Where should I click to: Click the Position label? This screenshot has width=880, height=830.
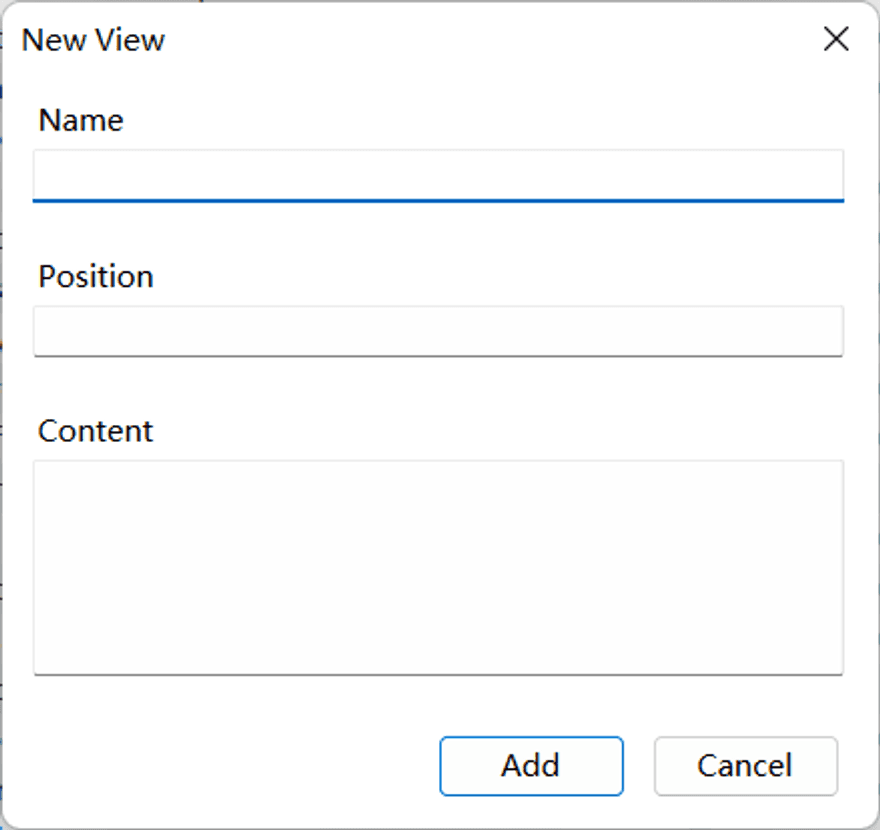coord(96,276)
